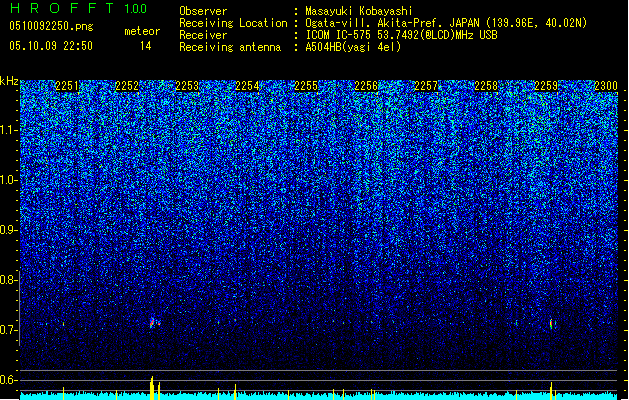Viewport: 629px width, 400px height.
Task: Click the 0.7 kHz frequency axis label
Action: click(8, 330)
